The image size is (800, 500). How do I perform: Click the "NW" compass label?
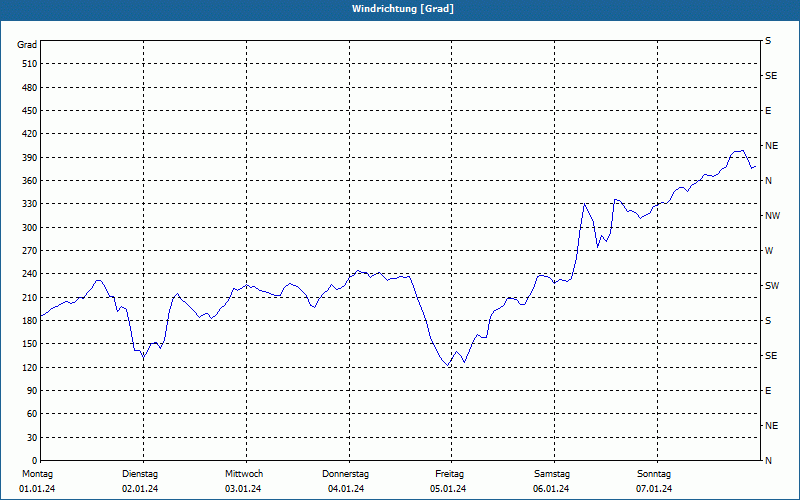pos(772,216)
